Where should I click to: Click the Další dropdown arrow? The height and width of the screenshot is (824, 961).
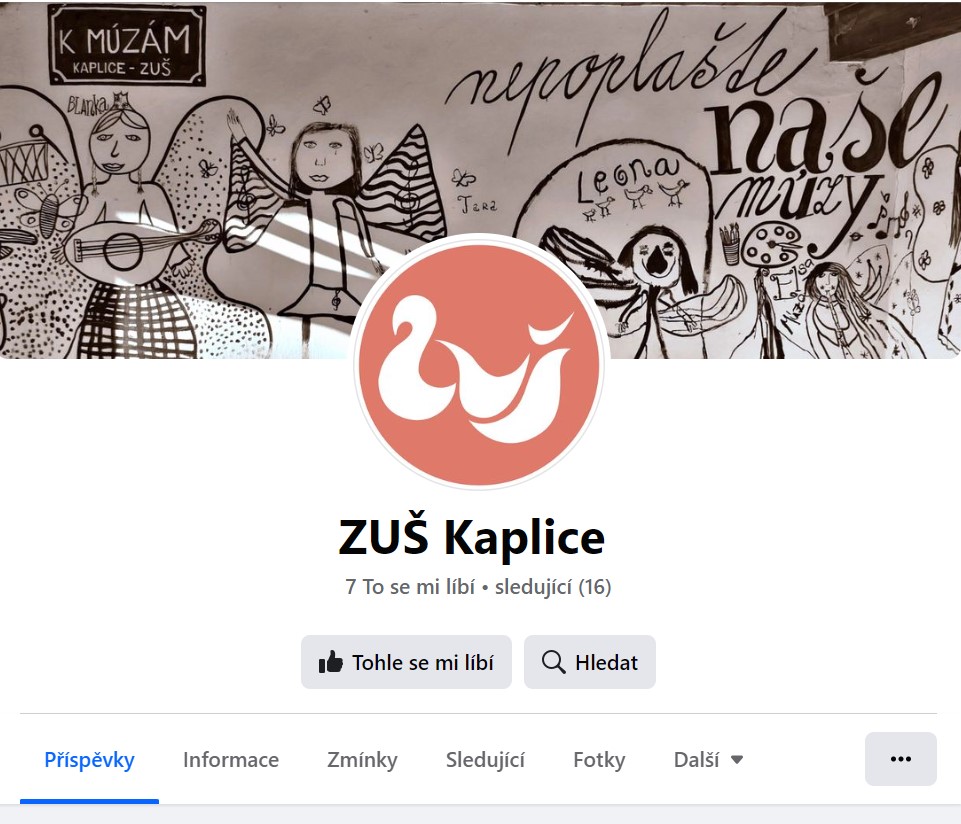tap(737, 760)
